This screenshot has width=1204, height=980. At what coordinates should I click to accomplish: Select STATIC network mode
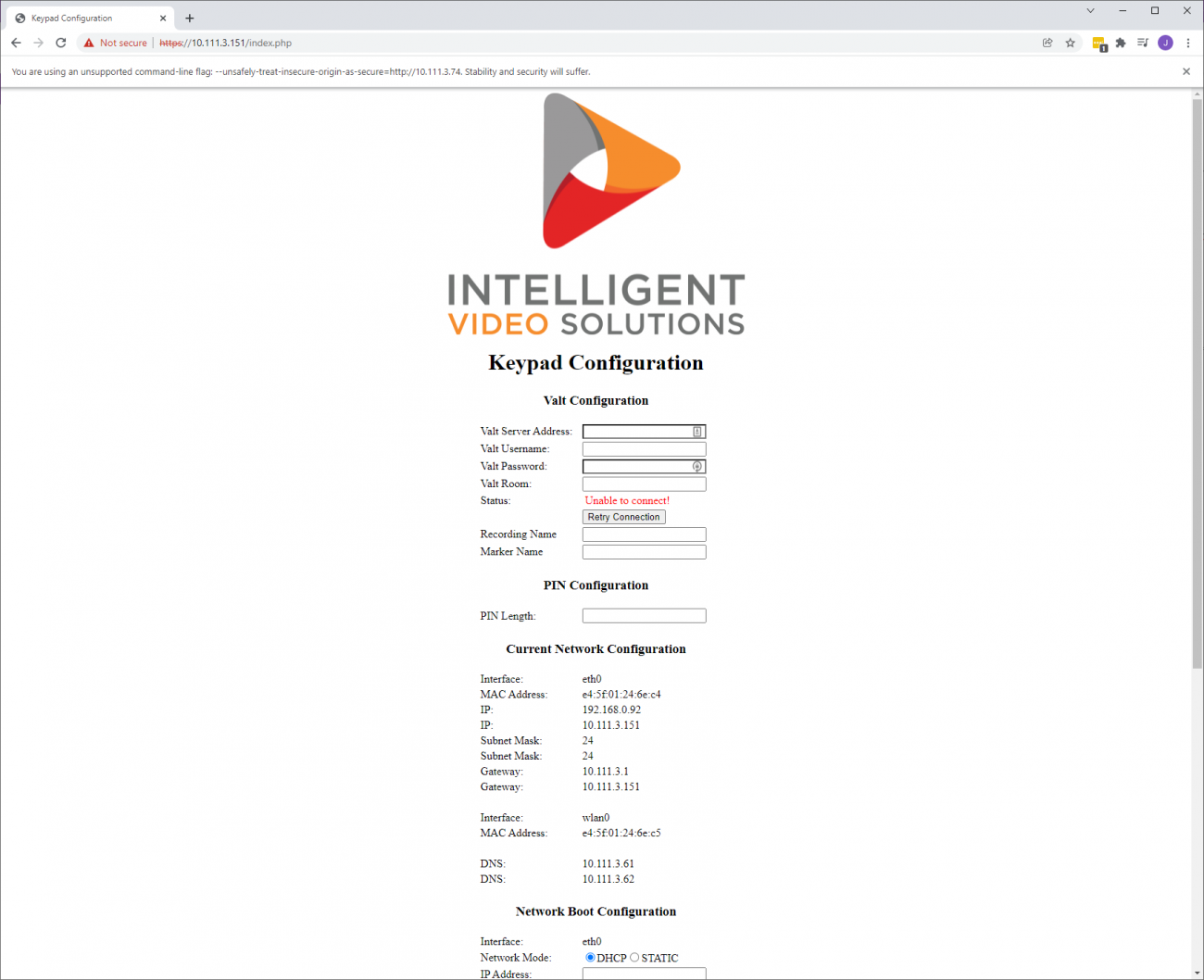[x=634, y=958]
